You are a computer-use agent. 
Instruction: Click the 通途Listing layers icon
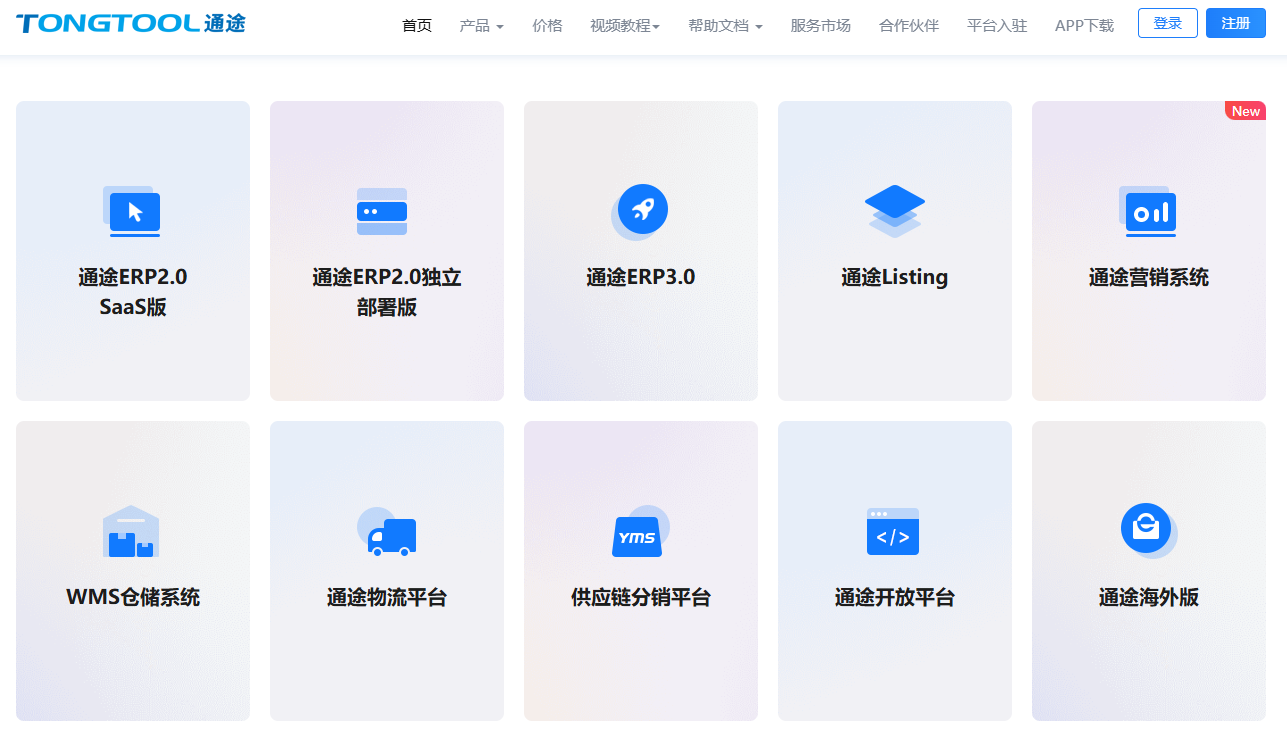(894, 211)
